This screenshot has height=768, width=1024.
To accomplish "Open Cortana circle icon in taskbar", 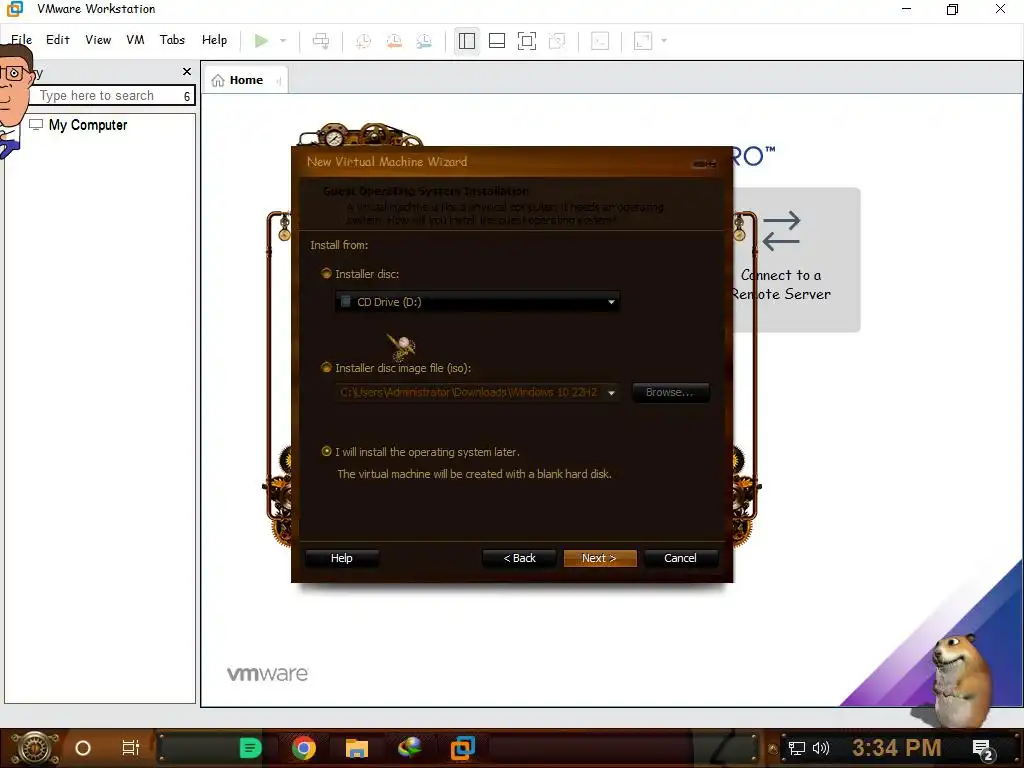I will (83, 748).
